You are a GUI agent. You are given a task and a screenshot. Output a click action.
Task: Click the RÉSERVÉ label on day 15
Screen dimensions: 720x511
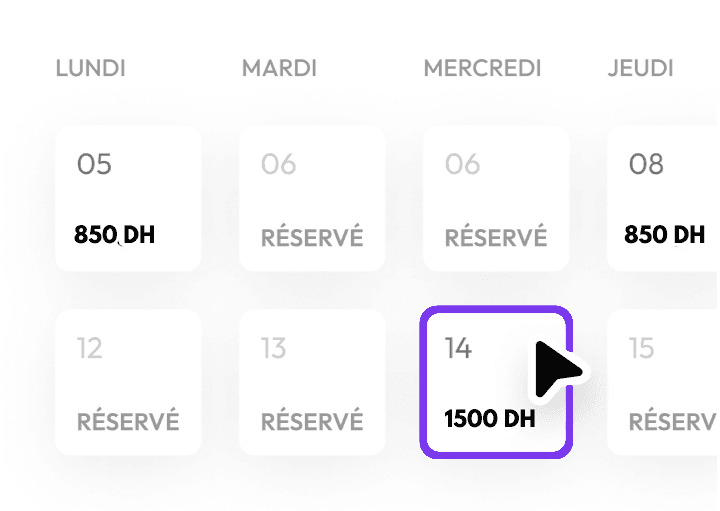coord(672,421)
